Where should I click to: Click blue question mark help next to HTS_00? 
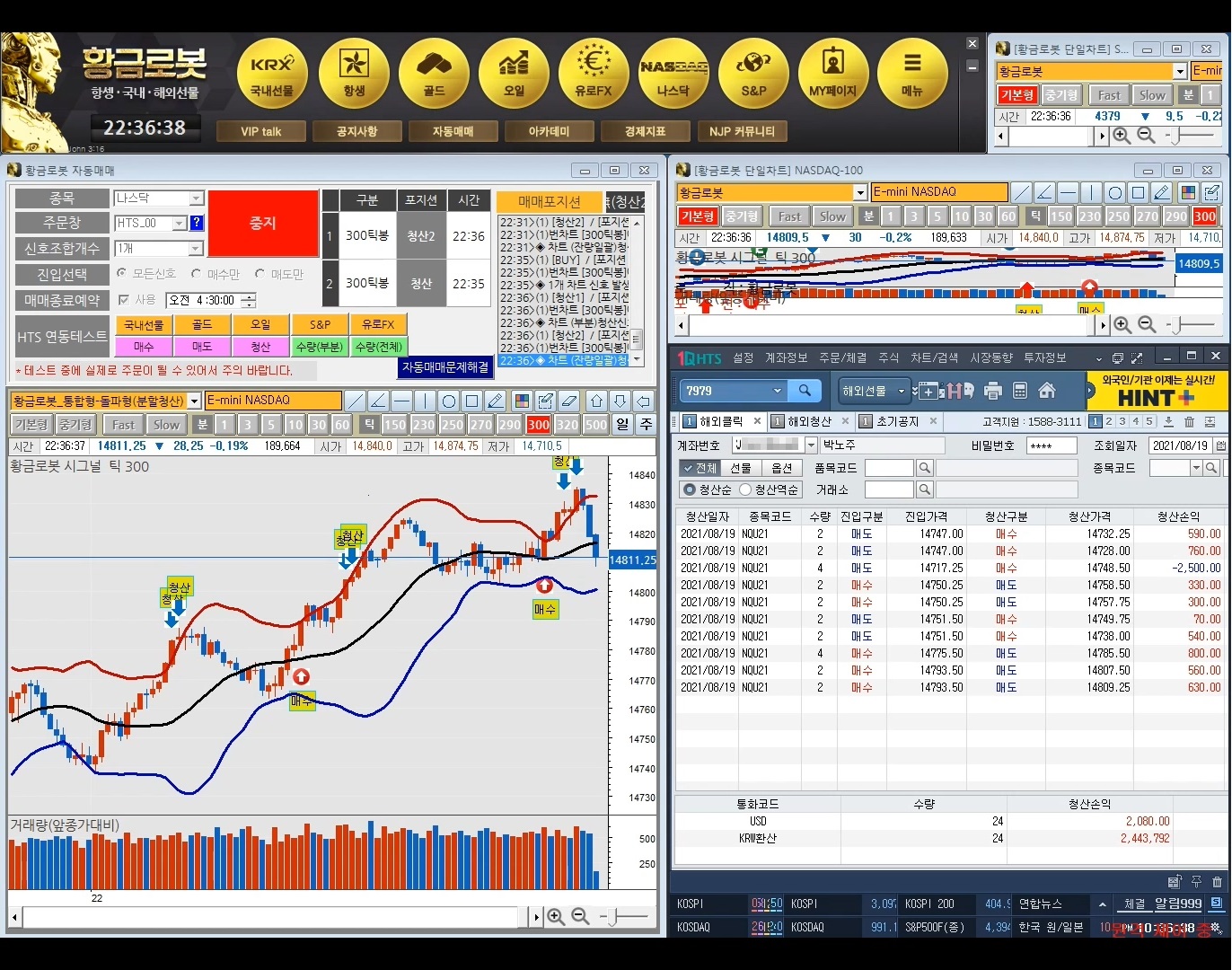197,223
